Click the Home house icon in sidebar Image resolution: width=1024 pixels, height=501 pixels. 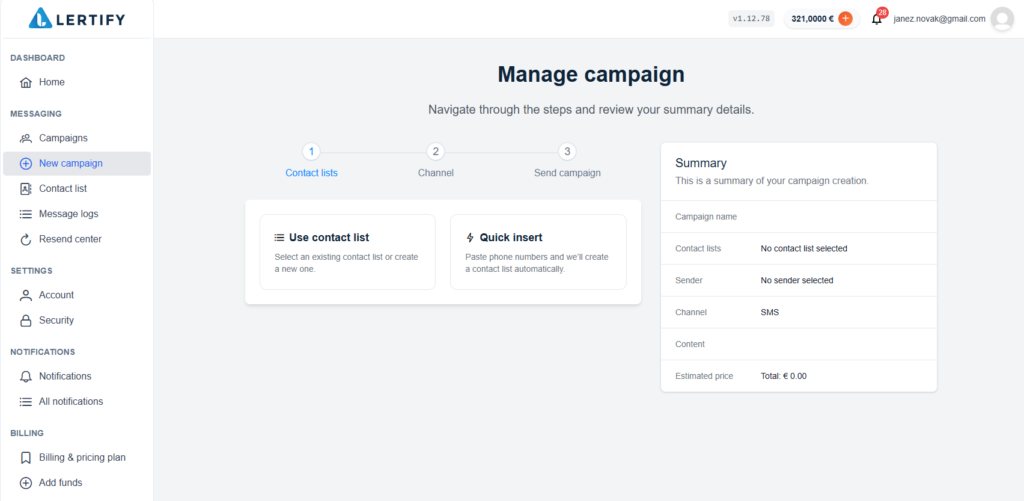coord(26,82)
